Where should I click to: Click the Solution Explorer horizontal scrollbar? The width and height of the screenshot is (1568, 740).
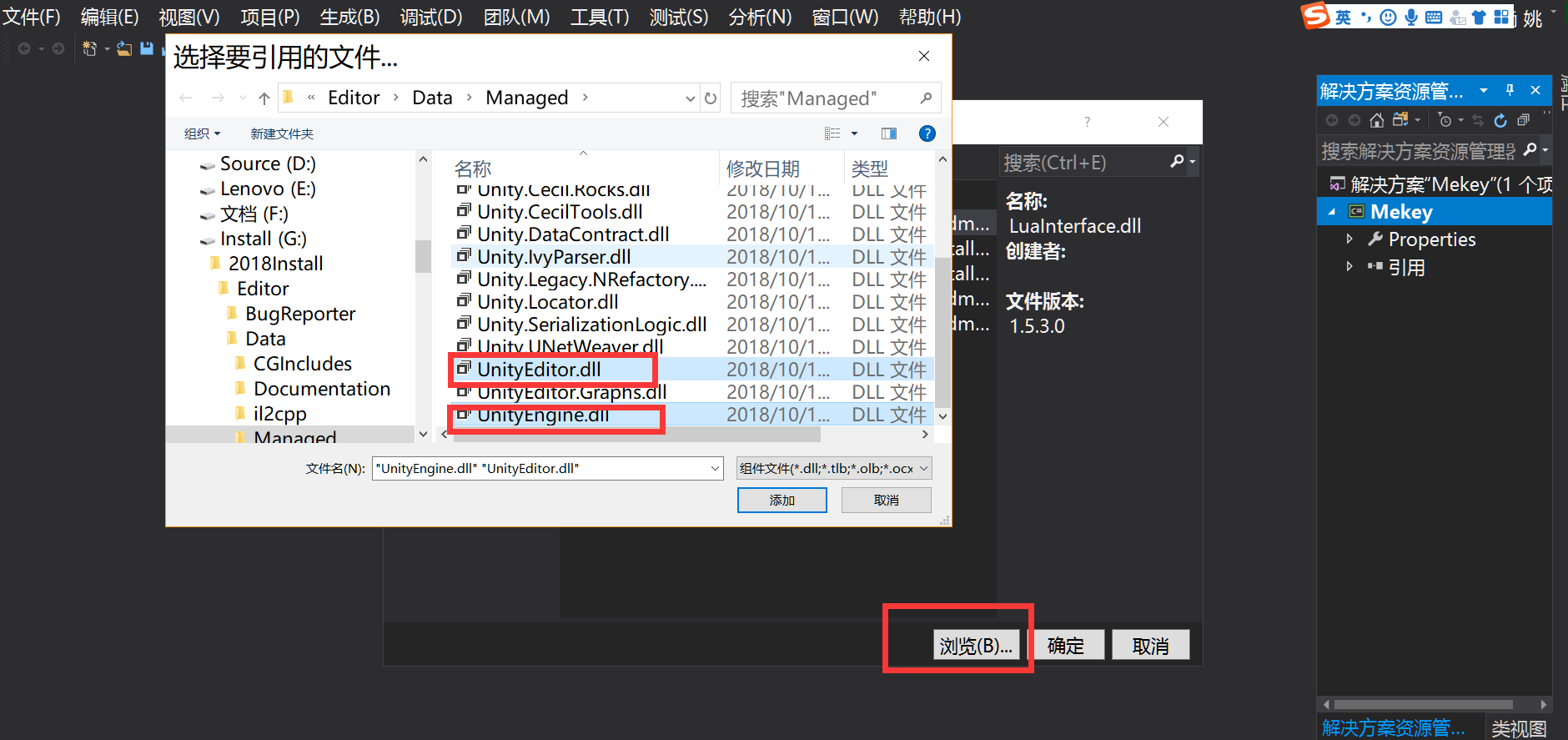click(1425, 705)
